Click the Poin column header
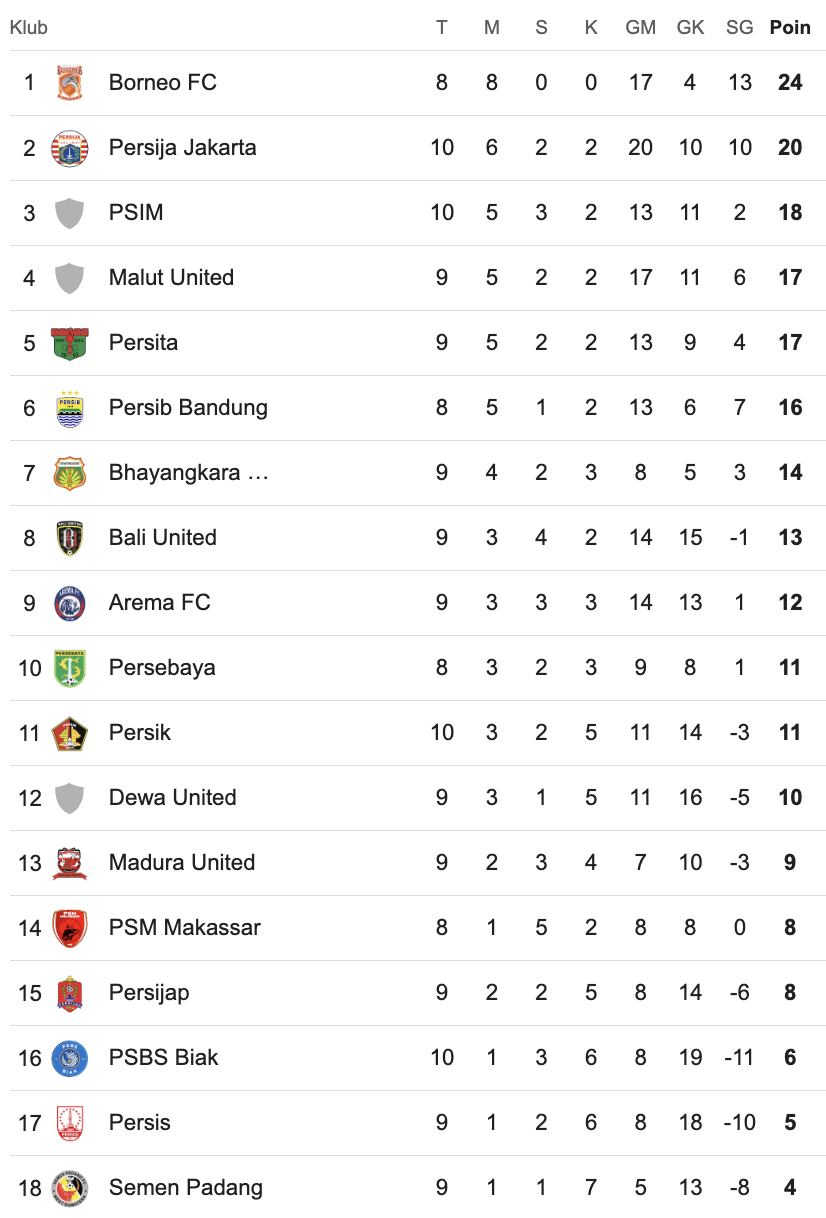Image resolution: width=826 pixels, height=1218 pixels. [790, 28]
